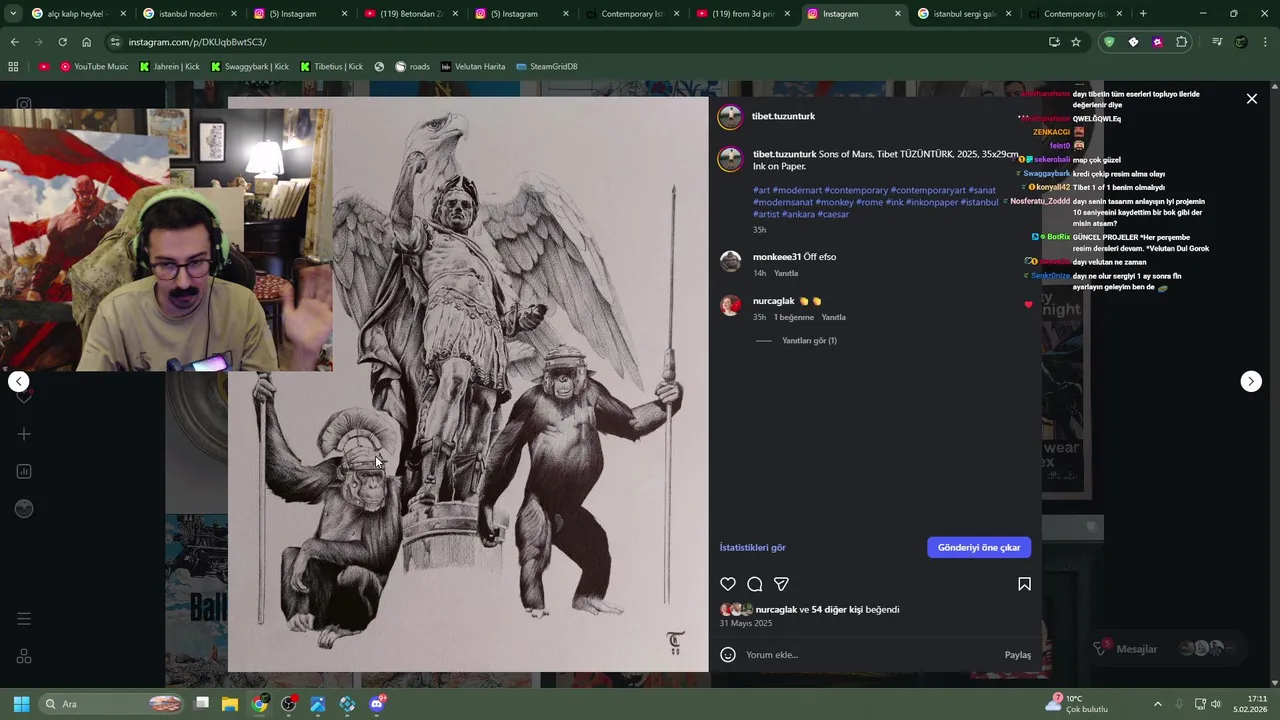Open File Explorer from taskbar

[x=230, y=704]
